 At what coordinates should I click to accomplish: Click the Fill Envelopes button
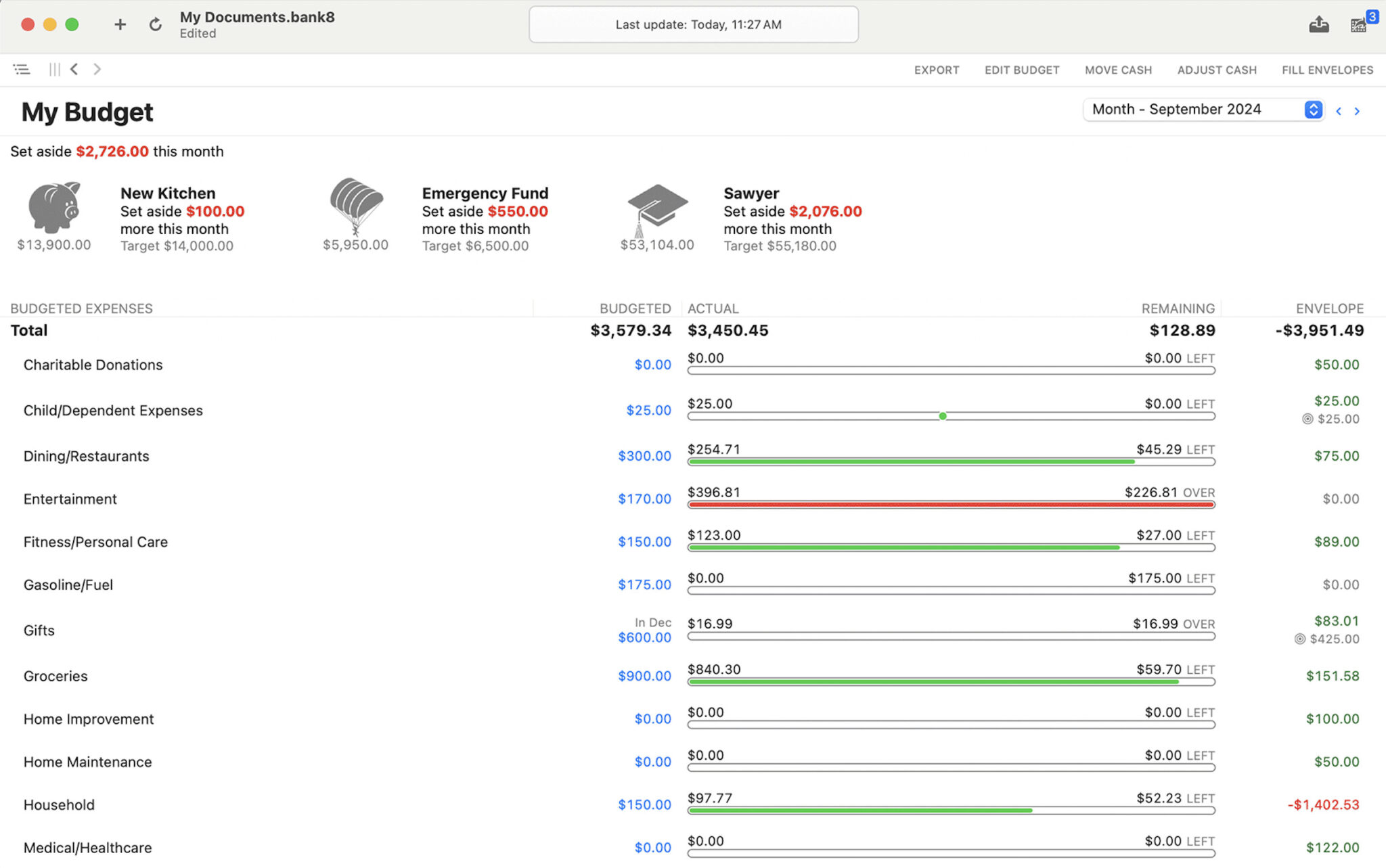coord(1326,69)
